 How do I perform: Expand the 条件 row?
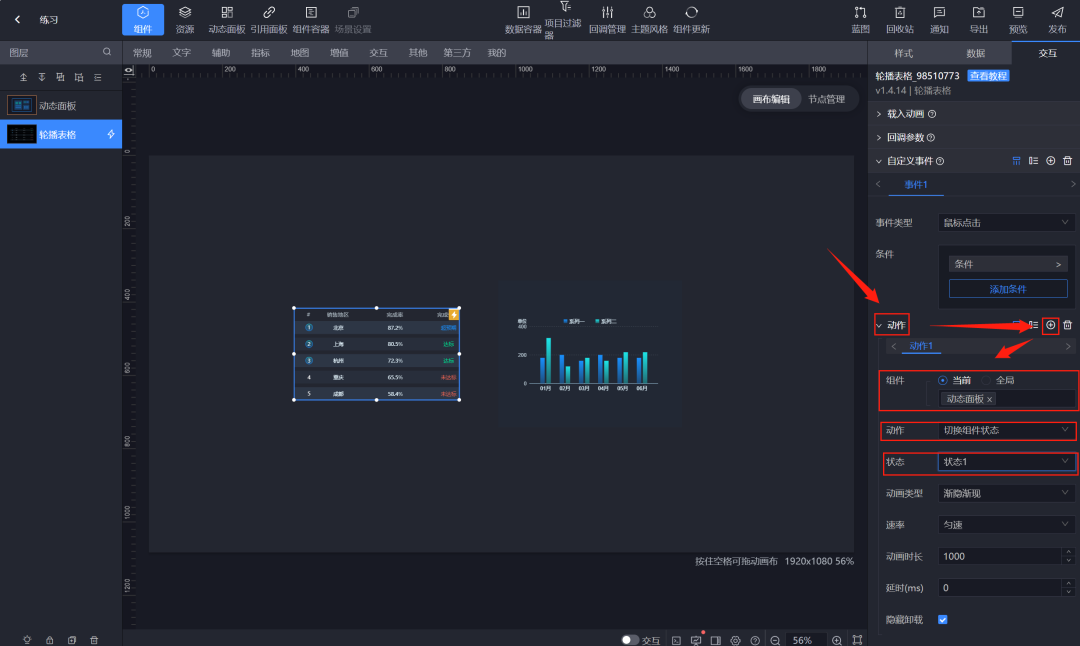(x=1008, y=264)
